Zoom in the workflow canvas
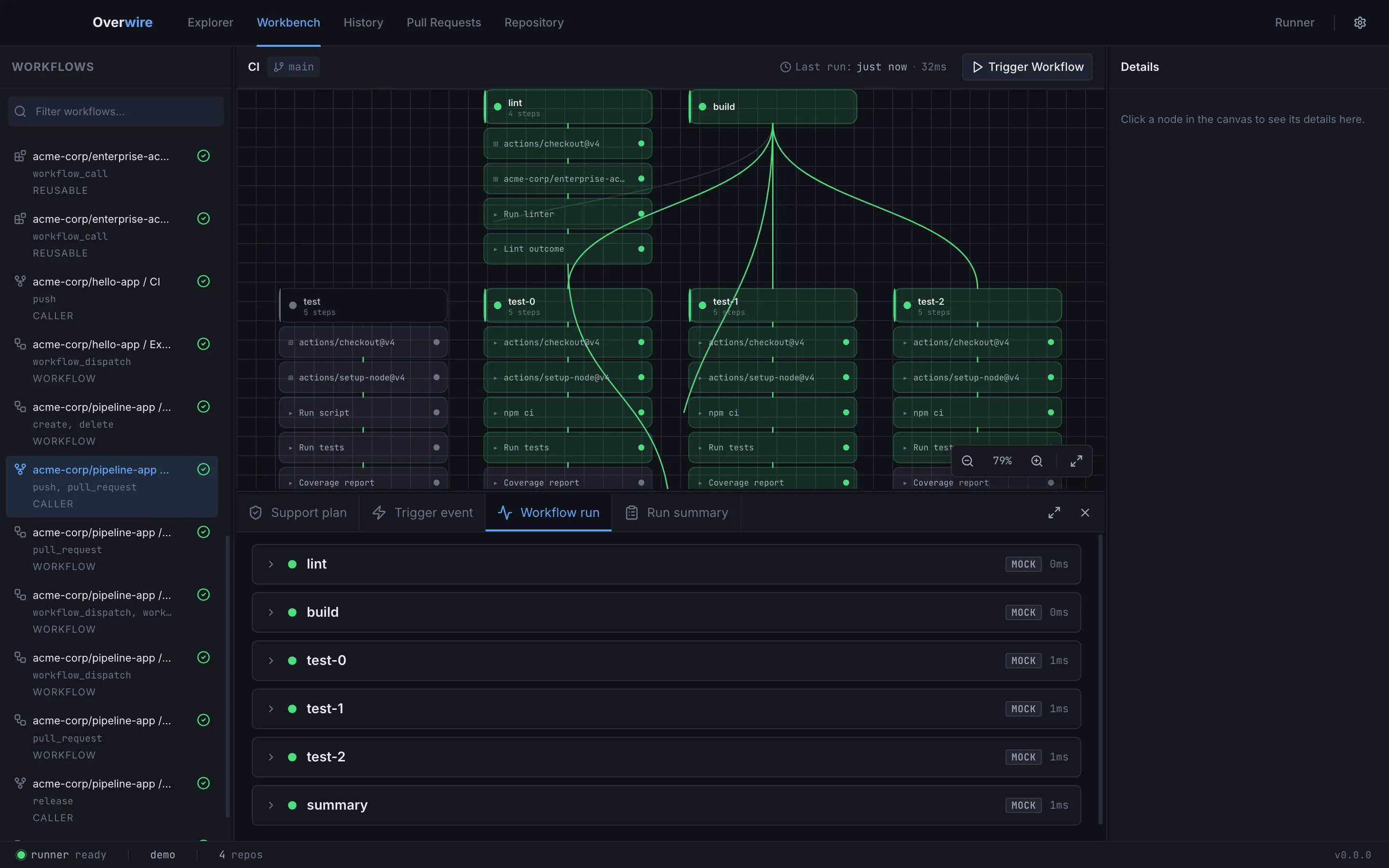The width and height of the screenshot is (1389, 868). point(1036,461)
